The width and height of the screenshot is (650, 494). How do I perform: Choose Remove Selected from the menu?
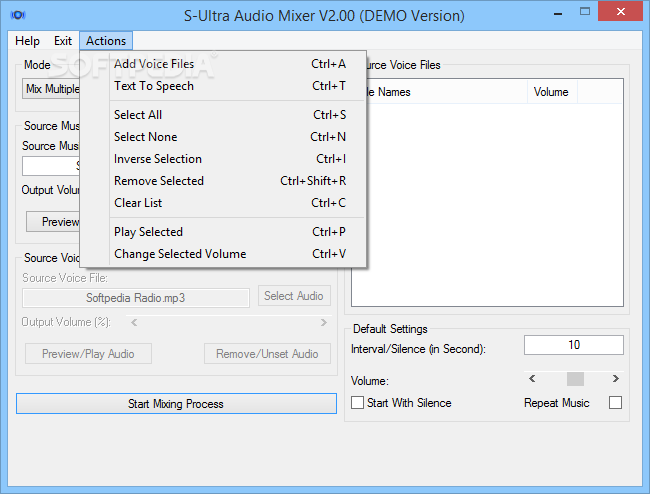click(159, 181)
